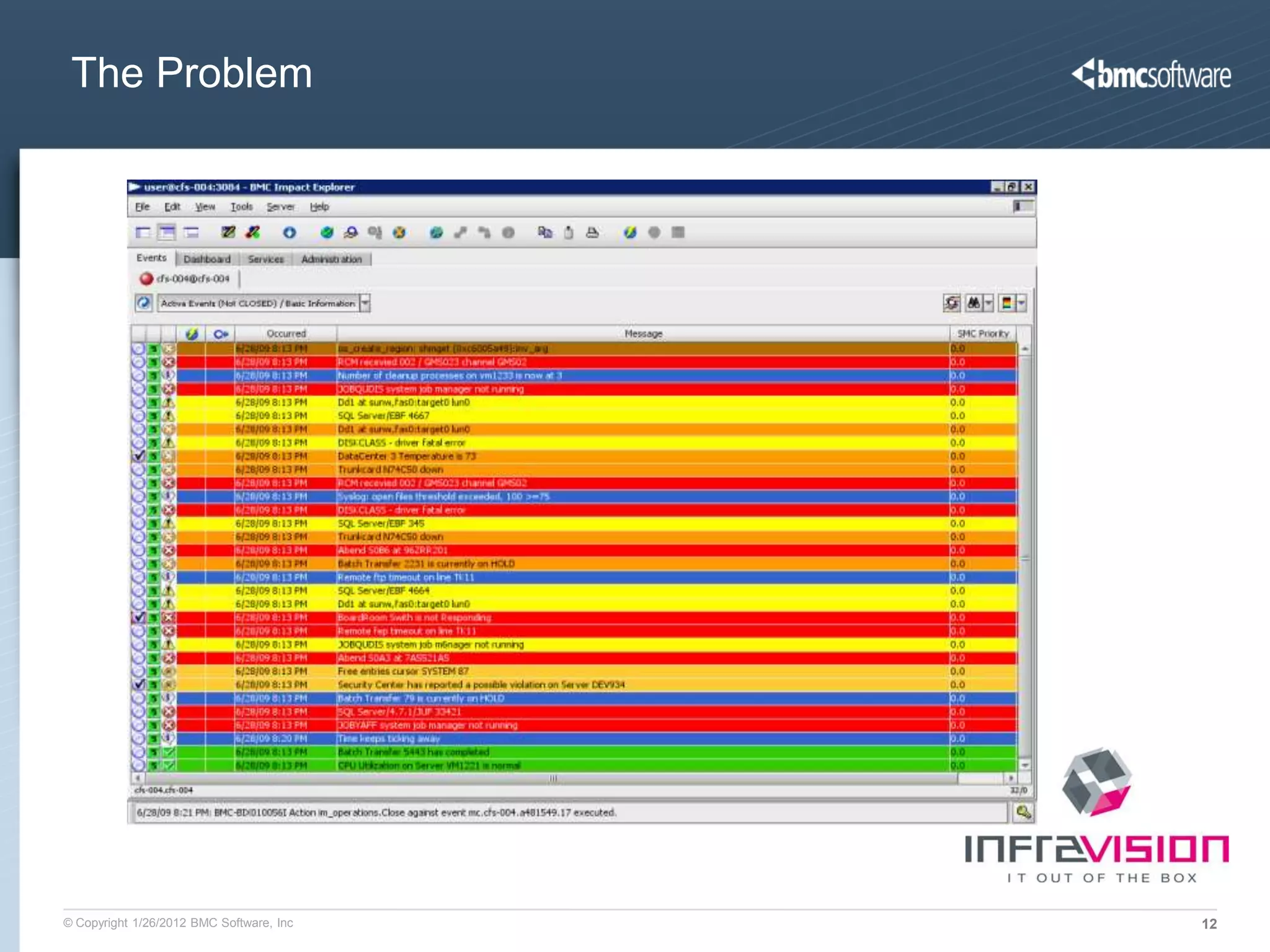Click the vertical scrollbar up arrow
Image resolution: width=1270 pixels, height=952 pixels.
[x=1025, y=350]
